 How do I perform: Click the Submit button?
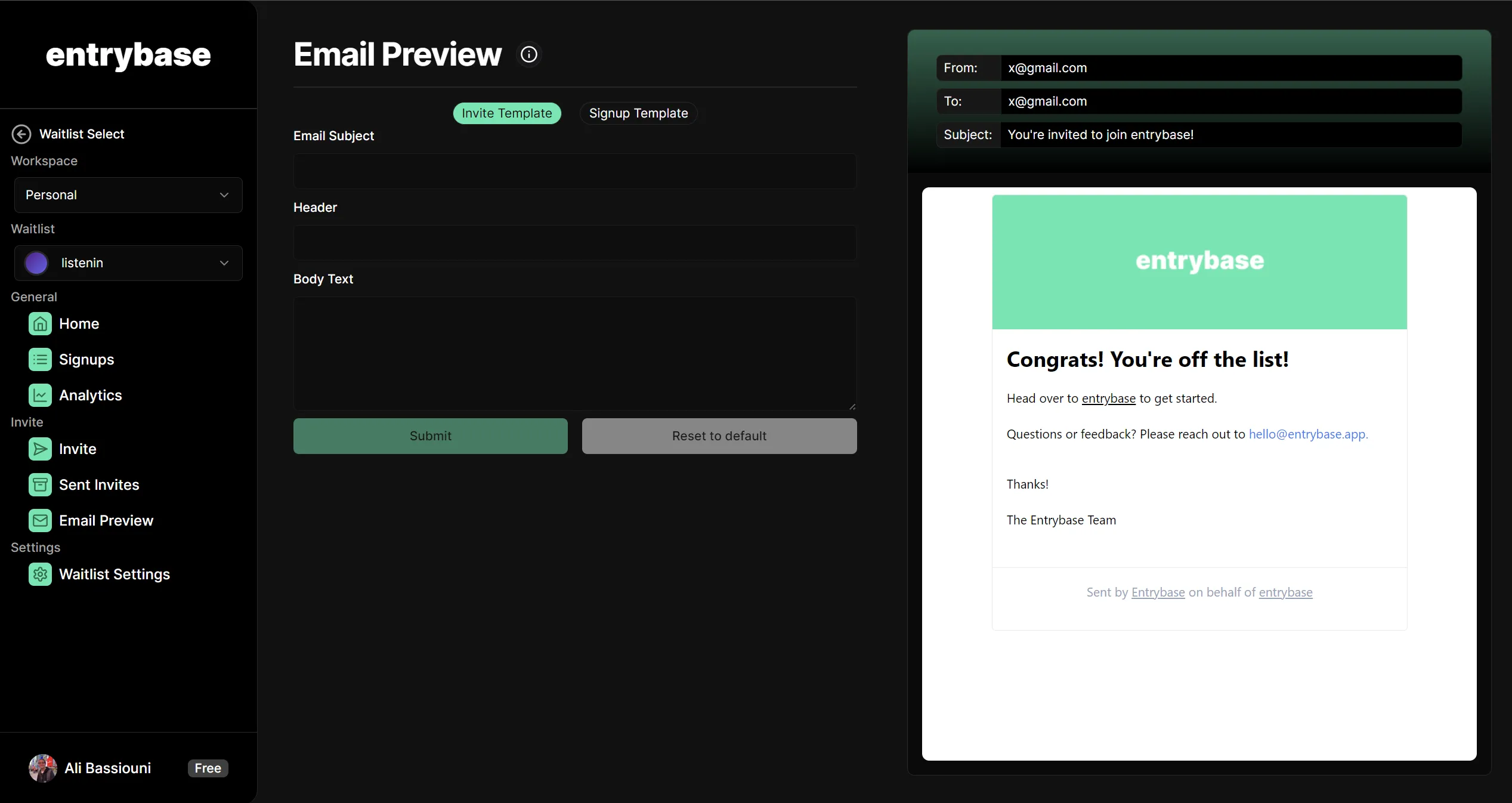coord(430,436)
